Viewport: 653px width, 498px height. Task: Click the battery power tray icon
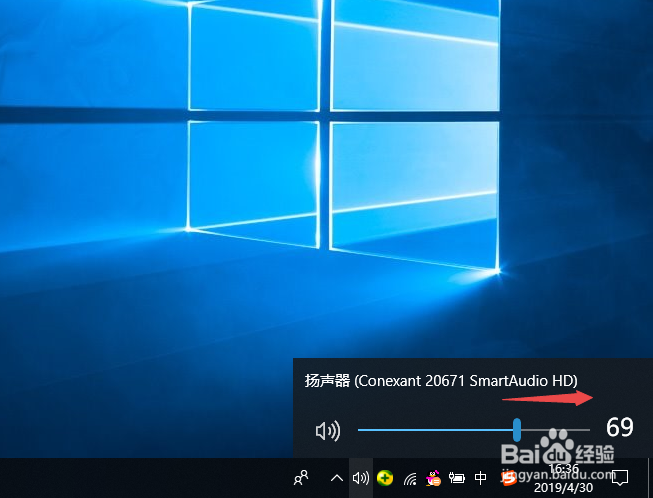(x=456, y=478)
